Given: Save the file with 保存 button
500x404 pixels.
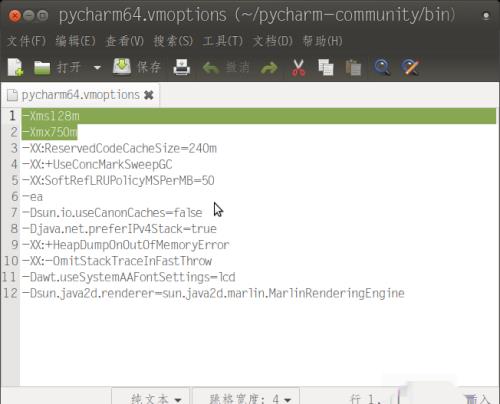Looking at the screenshot, I should click(137, 67).
